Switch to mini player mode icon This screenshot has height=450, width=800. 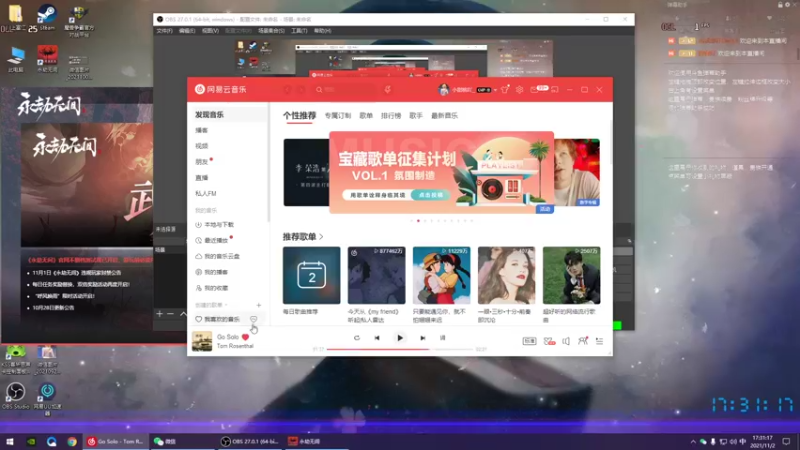[555, 90]
